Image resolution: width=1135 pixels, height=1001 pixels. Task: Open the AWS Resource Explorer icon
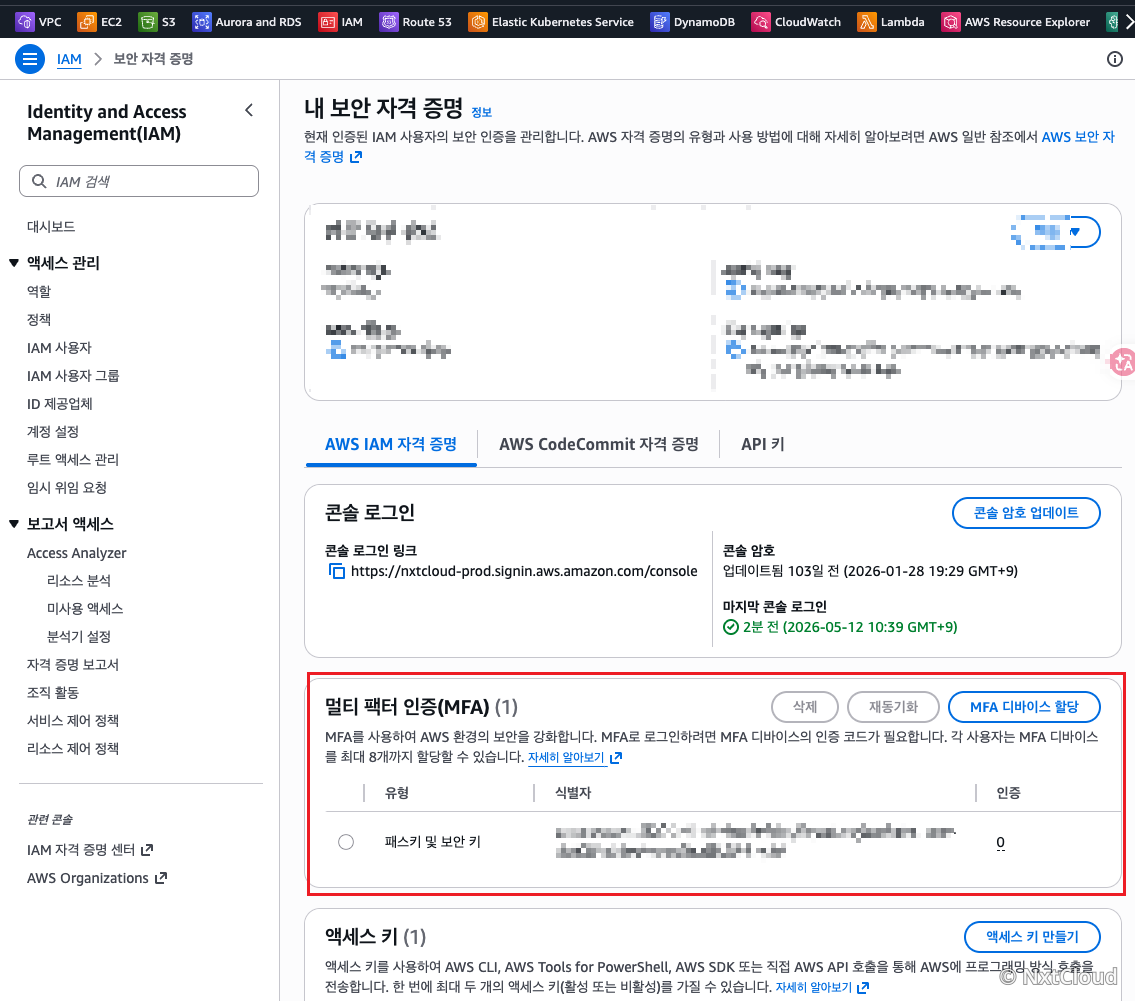(950, 22)
